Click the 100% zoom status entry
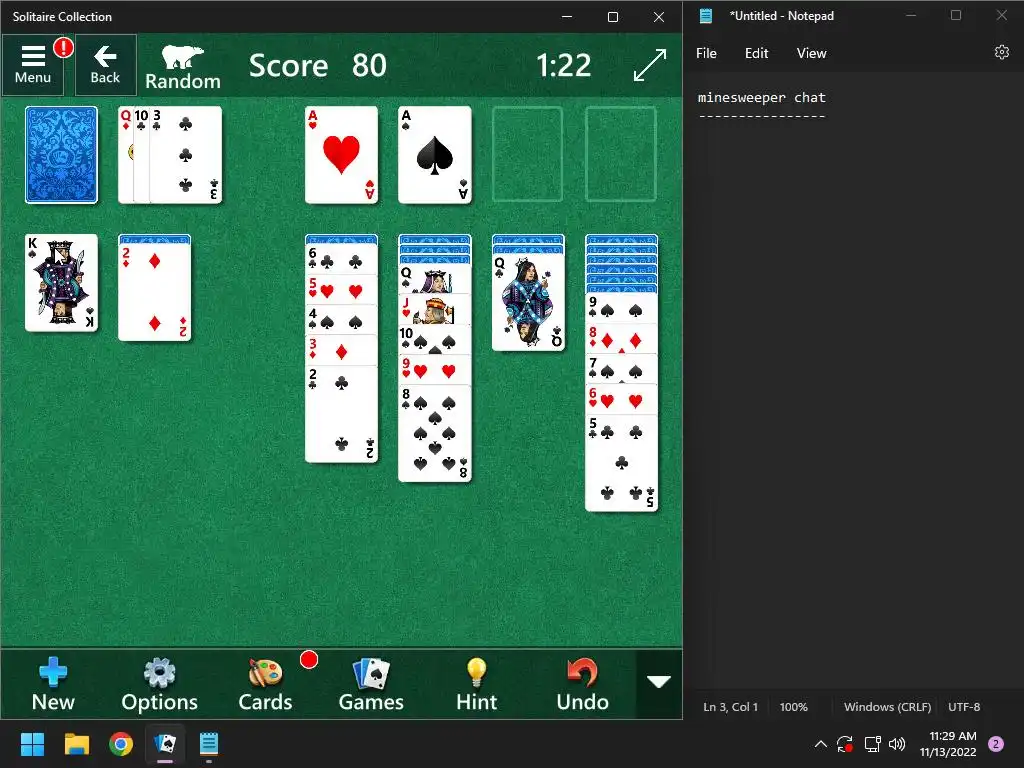Image resolution: width=1024 pixels, height=768 pixels. pyautogui.click(x=793, y=707)
